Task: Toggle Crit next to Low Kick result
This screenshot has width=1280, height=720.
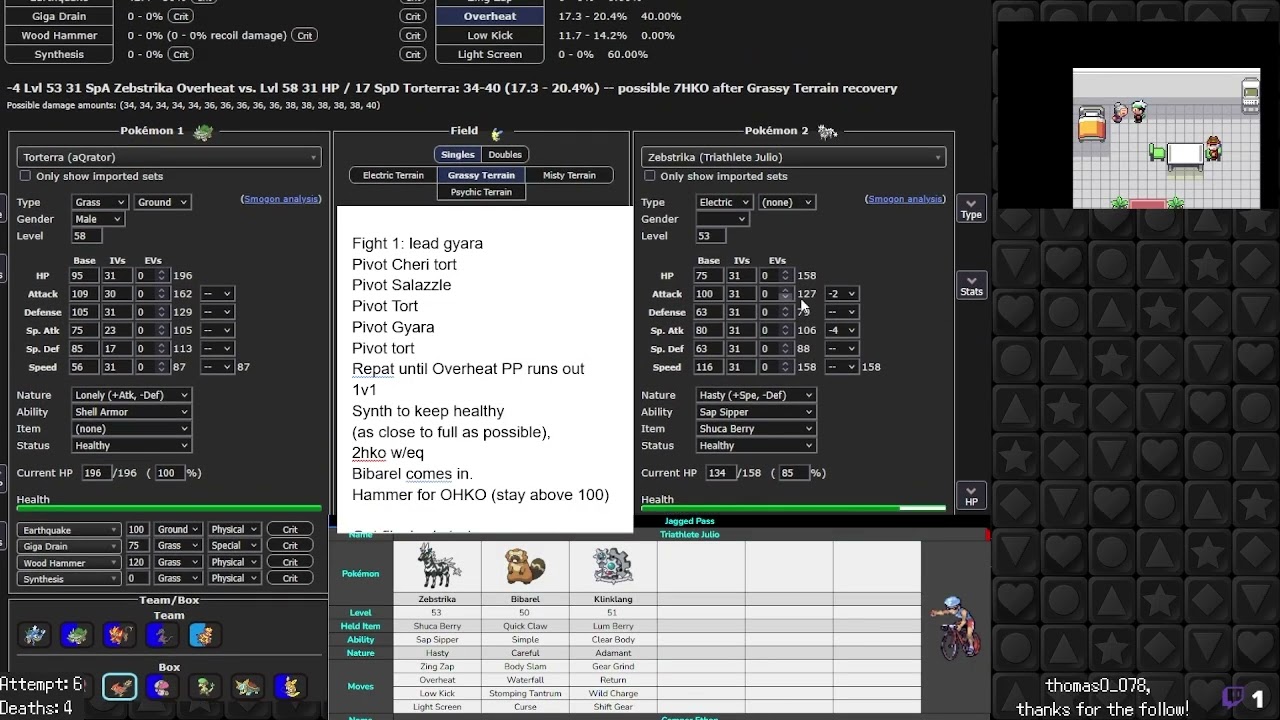Action: 413,35
